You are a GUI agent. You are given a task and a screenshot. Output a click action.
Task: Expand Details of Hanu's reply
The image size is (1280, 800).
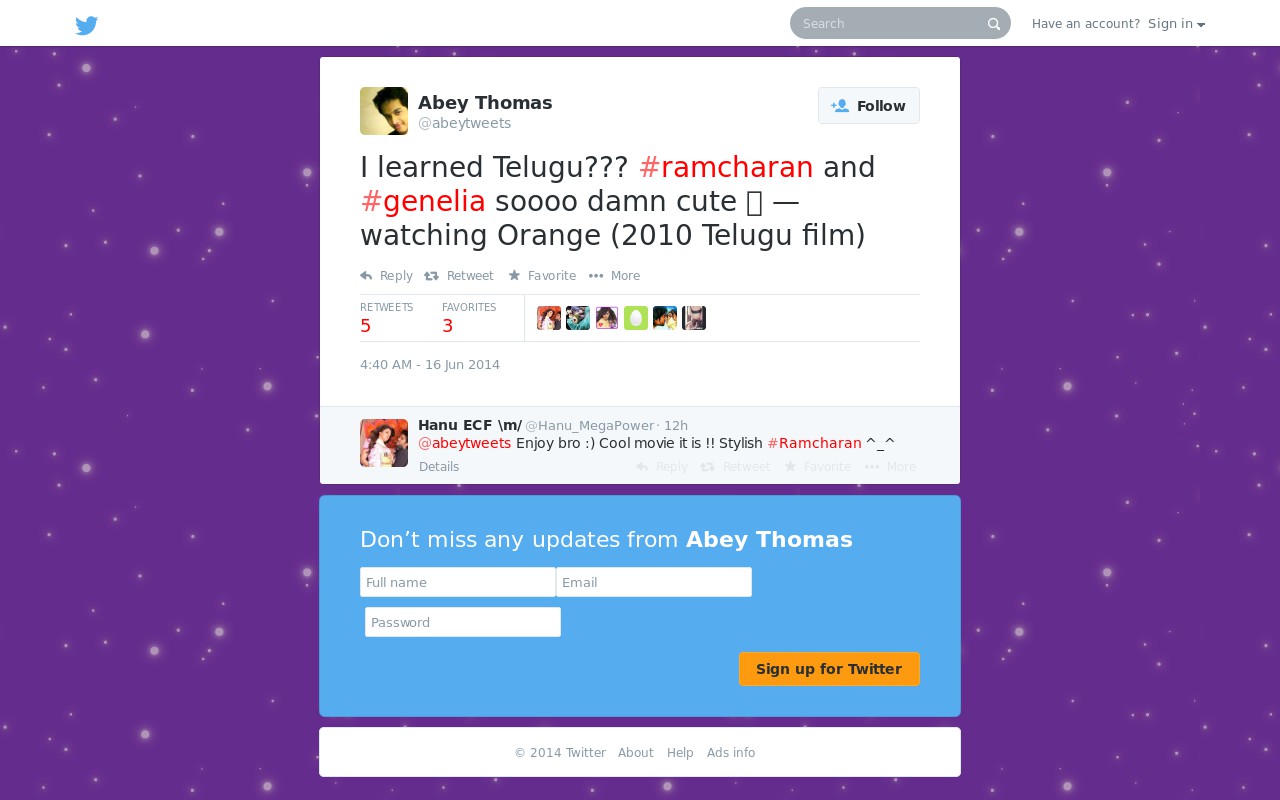439,467
